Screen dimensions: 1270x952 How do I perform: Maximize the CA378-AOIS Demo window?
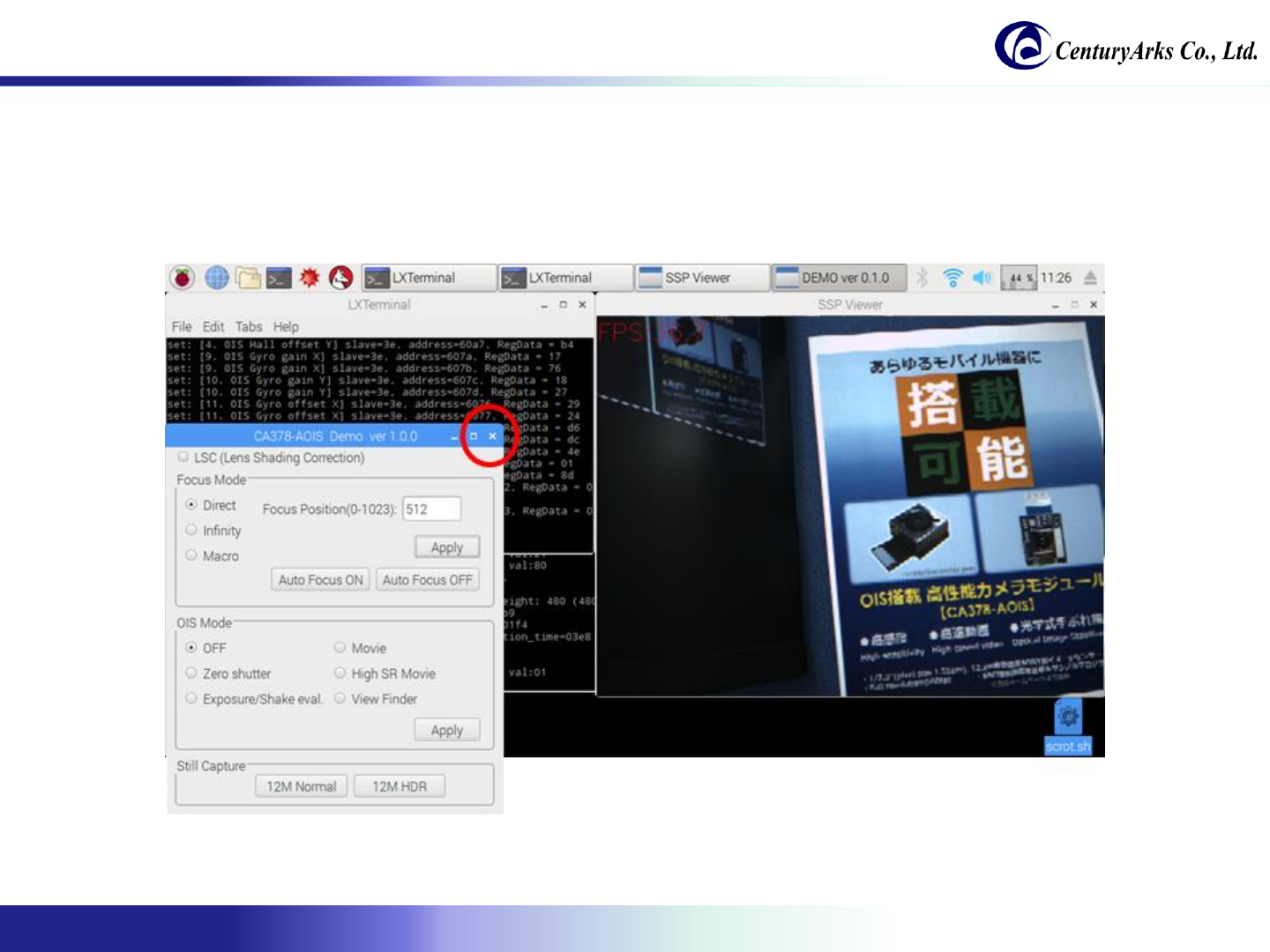tap(474, 436)
